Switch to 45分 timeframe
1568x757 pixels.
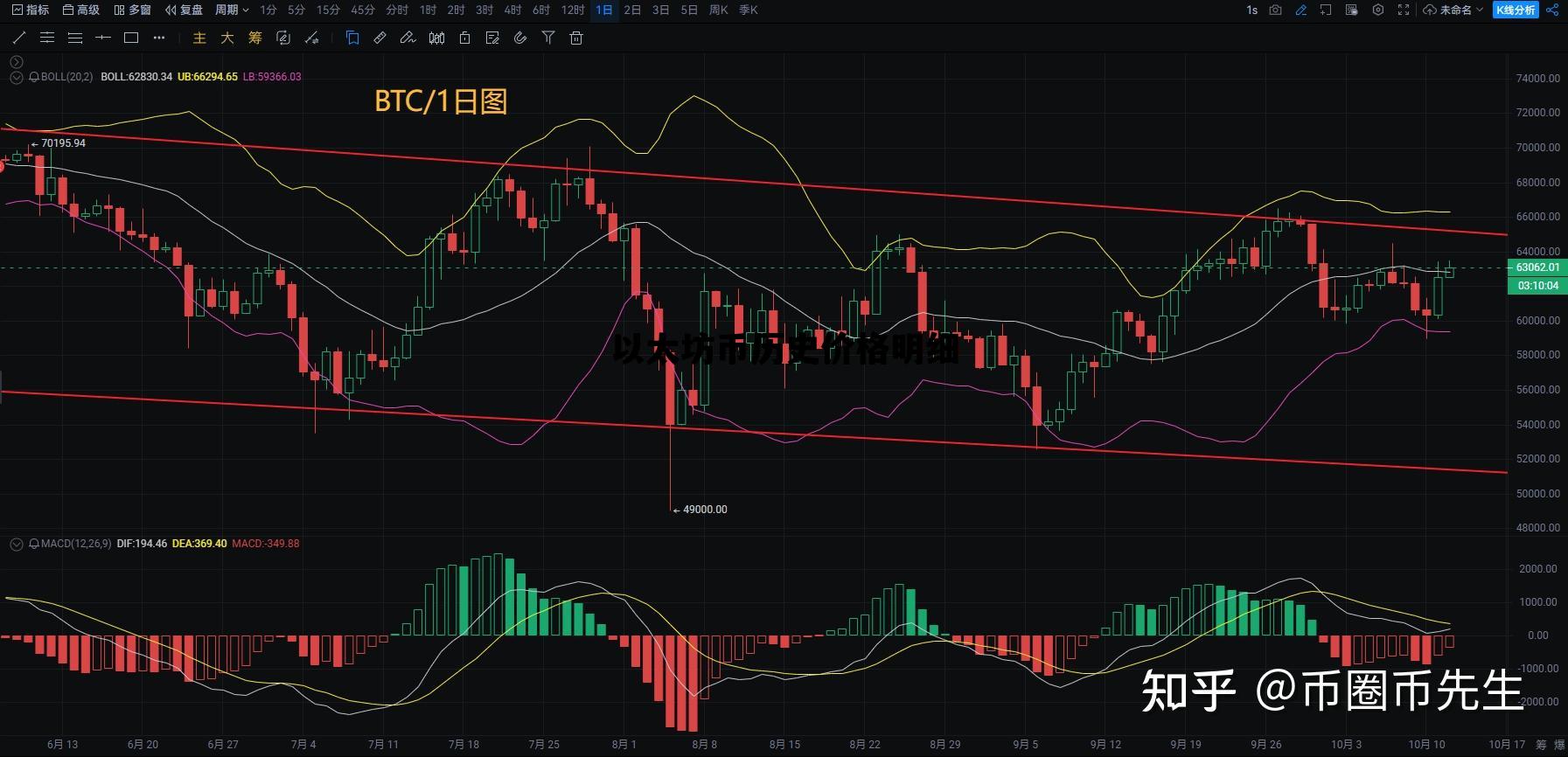(x=363, y=10)
